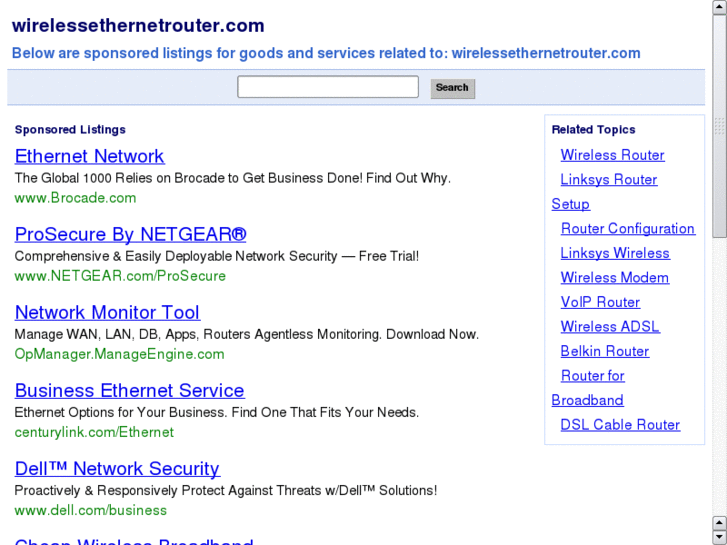Click the Search button
Screen dimensions: 727x545
pyautogui.click(x=453, y=88)
